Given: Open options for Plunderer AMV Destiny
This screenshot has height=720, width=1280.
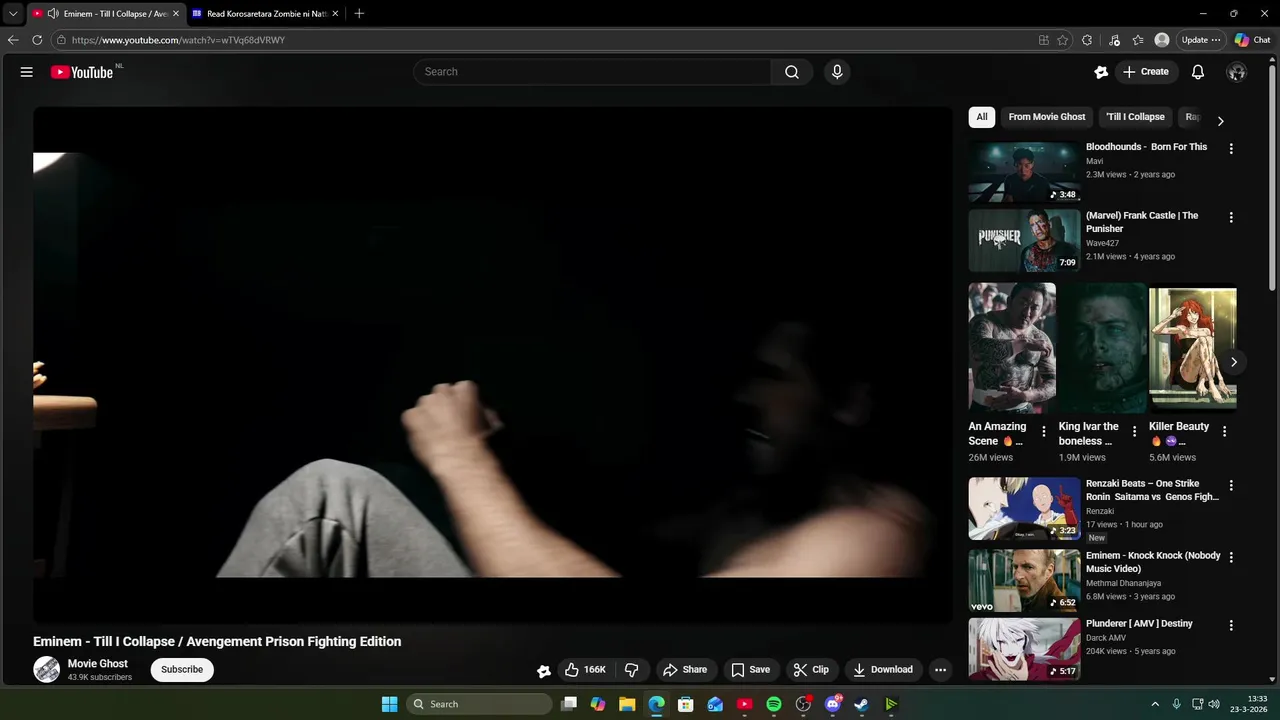Looking at the screenshot, I should click(x=1231, y=625).
